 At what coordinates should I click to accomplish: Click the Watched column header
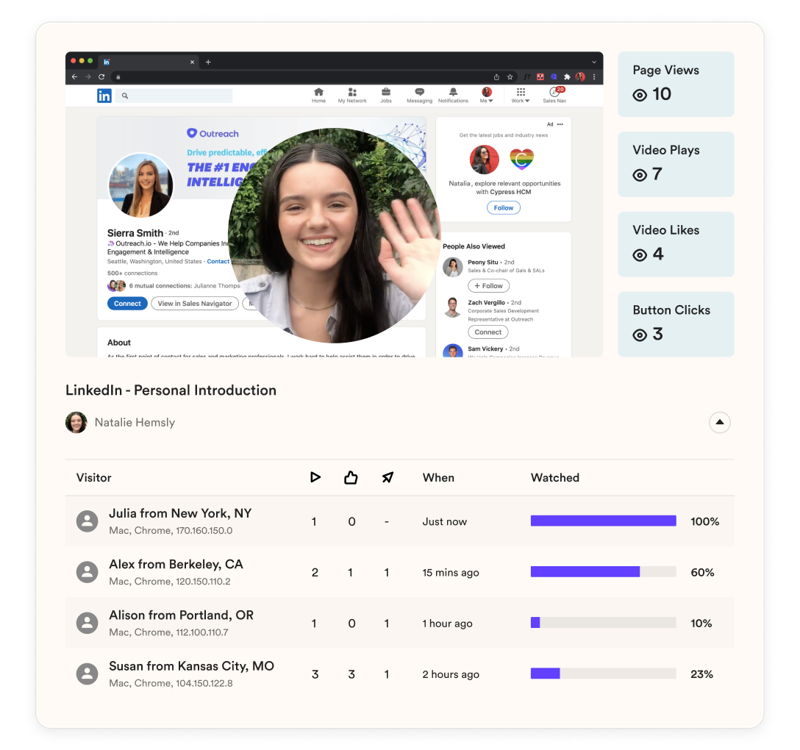555,478
